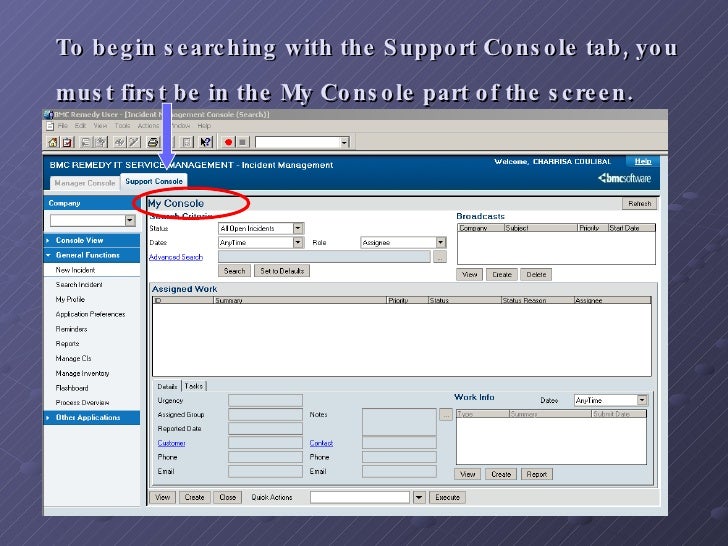Click the bmc software logo
Image resolution: width=728 pixels, height=546 pixels.
(x=624, y=178)
